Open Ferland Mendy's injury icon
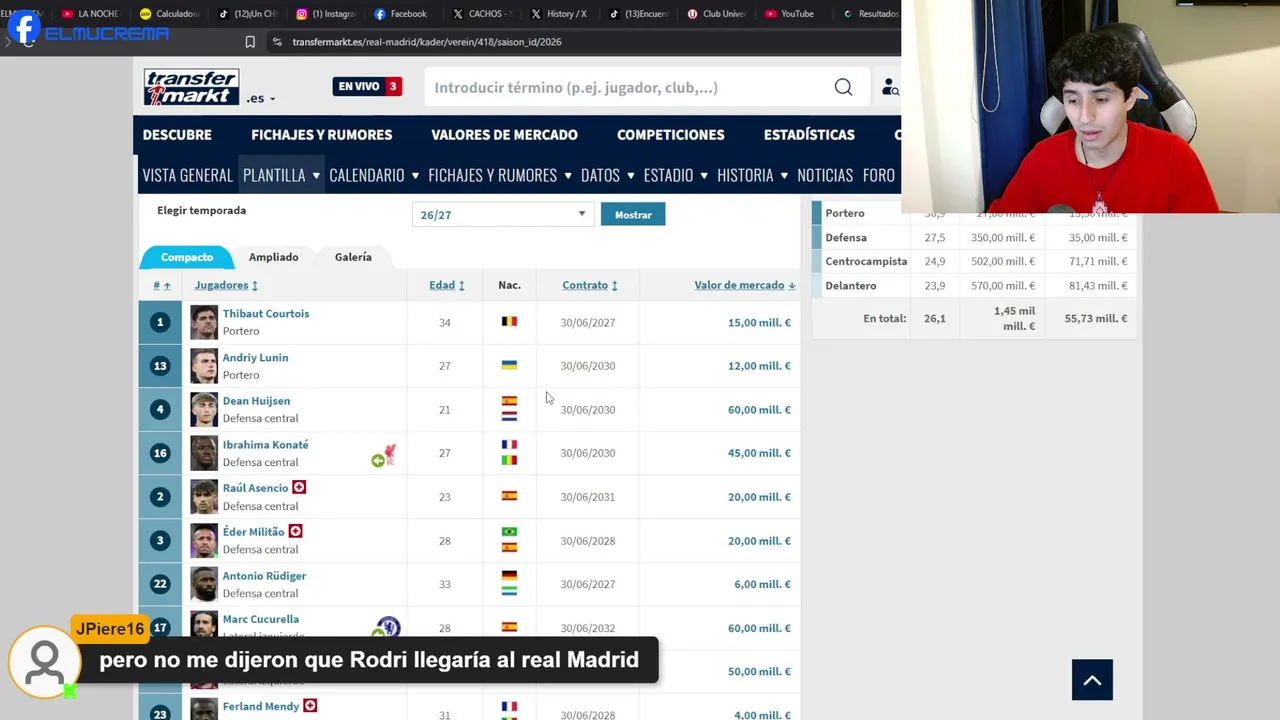The image size is (1280, 720). coord(310,706)
